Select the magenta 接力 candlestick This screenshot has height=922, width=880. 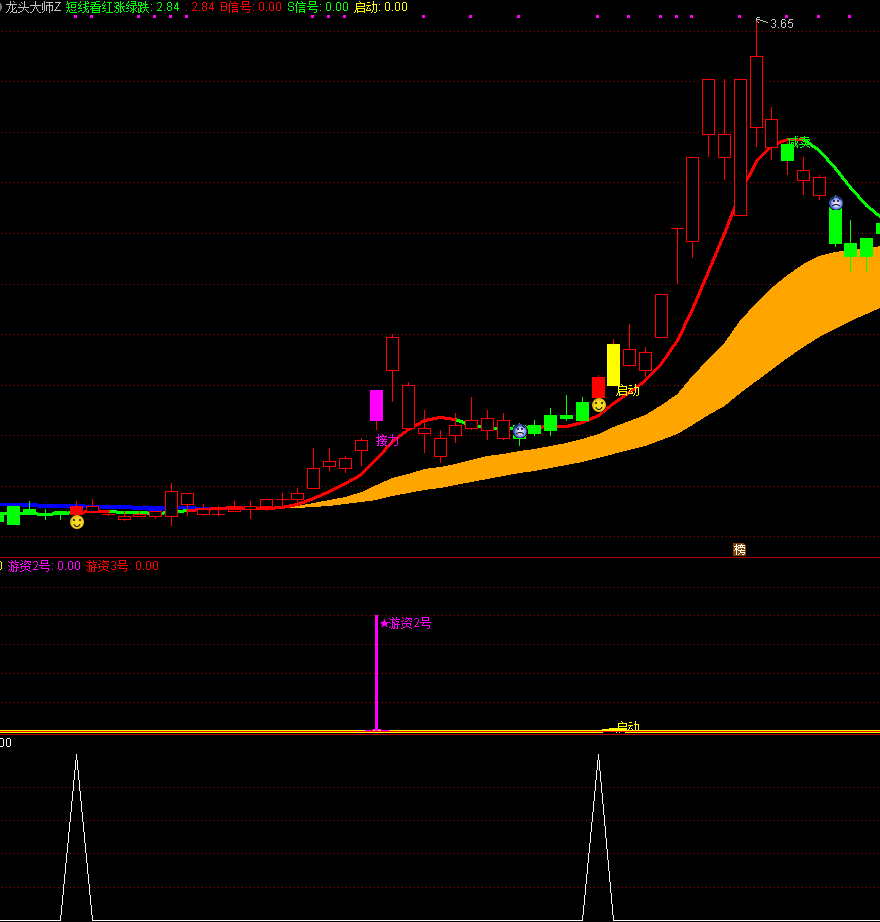pos(376,405)
